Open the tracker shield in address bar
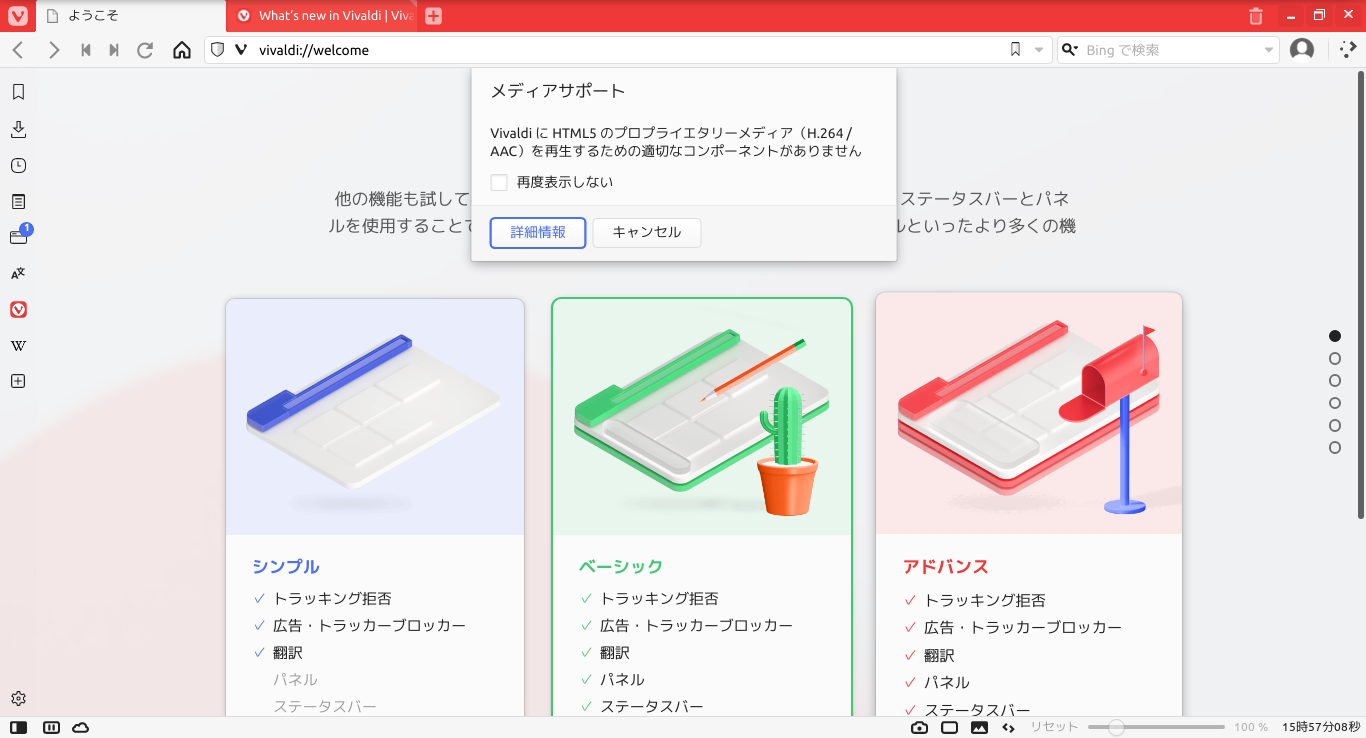This screenshot has height=738, width=1366. point(218,50)
